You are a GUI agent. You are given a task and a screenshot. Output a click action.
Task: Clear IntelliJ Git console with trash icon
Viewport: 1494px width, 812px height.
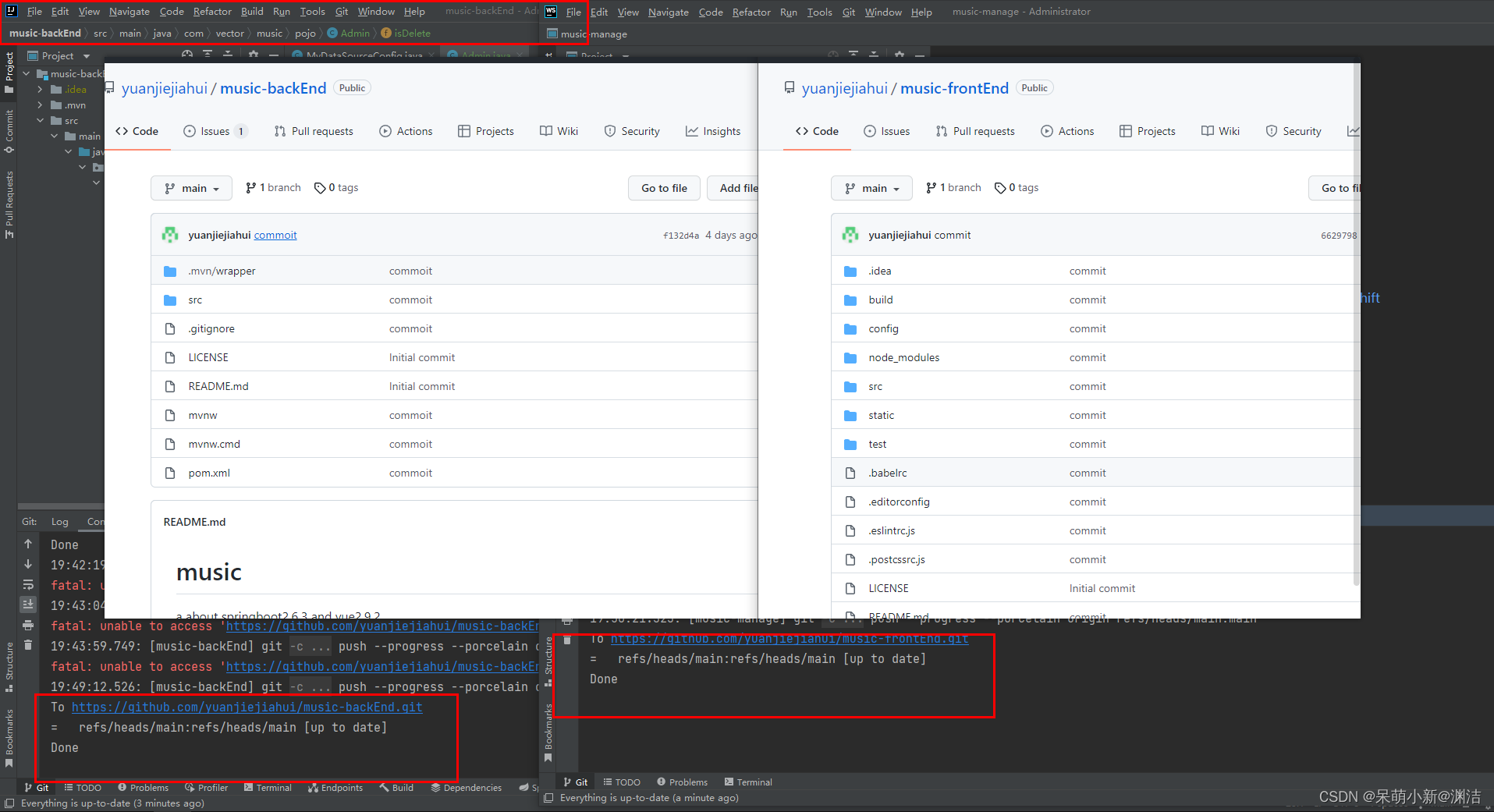[x=28, y=644]
